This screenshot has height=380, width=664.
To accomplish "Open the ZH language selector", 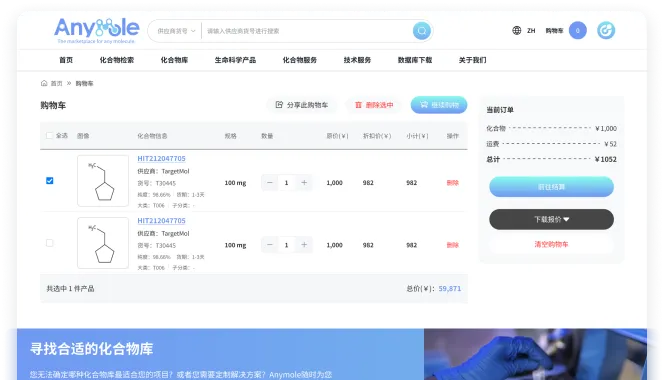I will [x=531, y=31].
